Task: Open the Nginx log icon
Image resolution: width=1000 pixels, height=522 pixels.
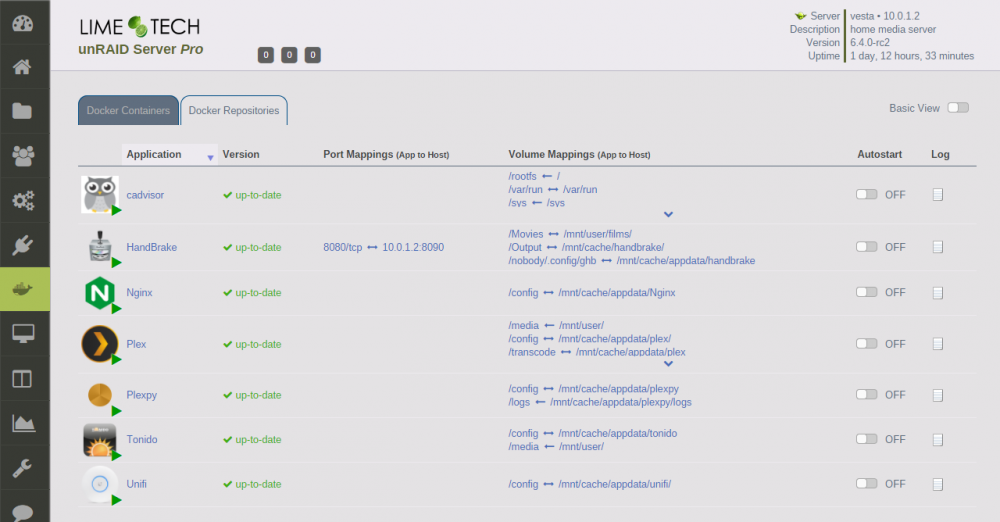Action: coord(938,293)
